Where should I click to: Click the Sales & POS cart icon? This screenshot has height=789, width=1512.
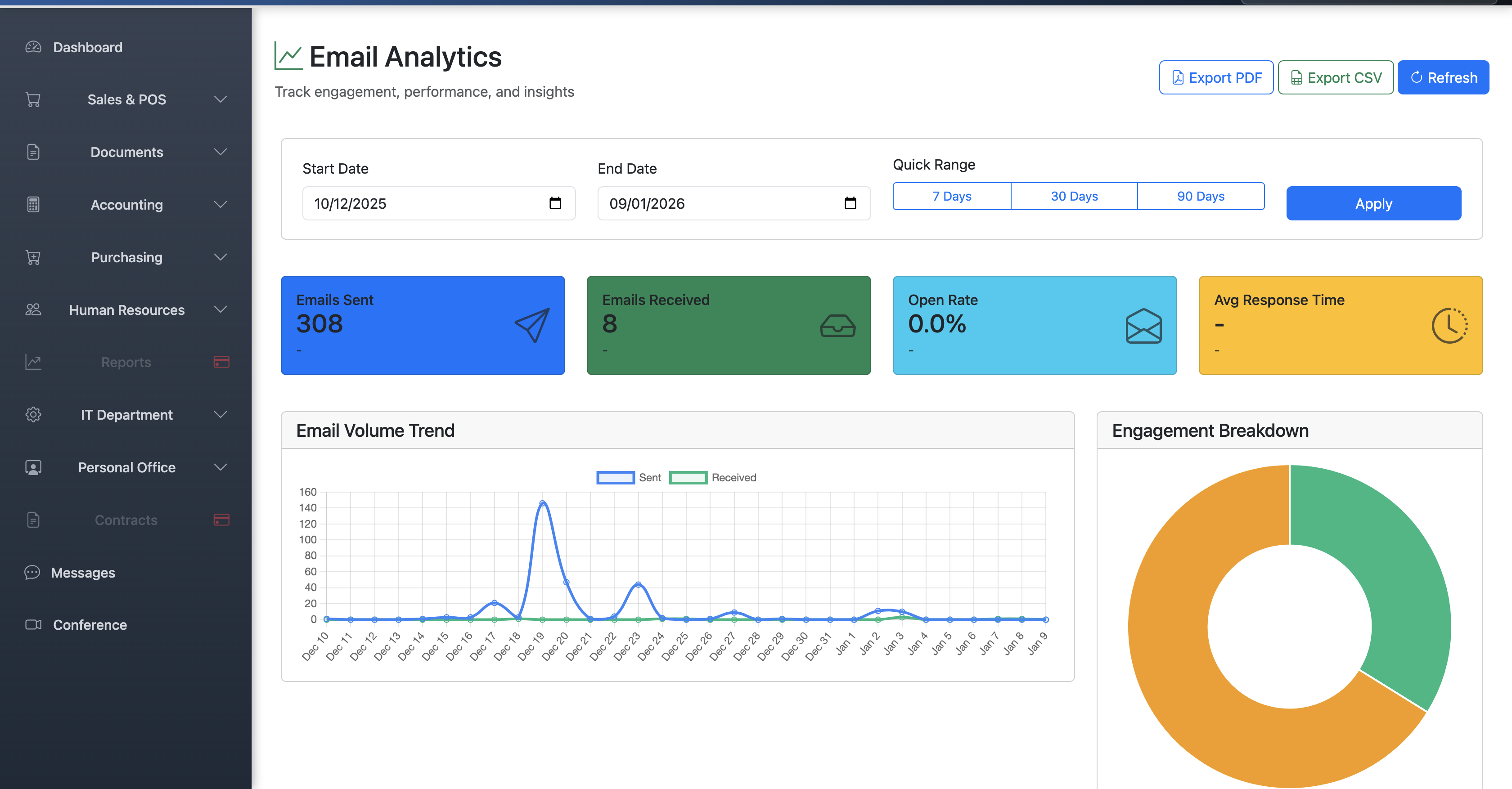(x=33, y=99)
